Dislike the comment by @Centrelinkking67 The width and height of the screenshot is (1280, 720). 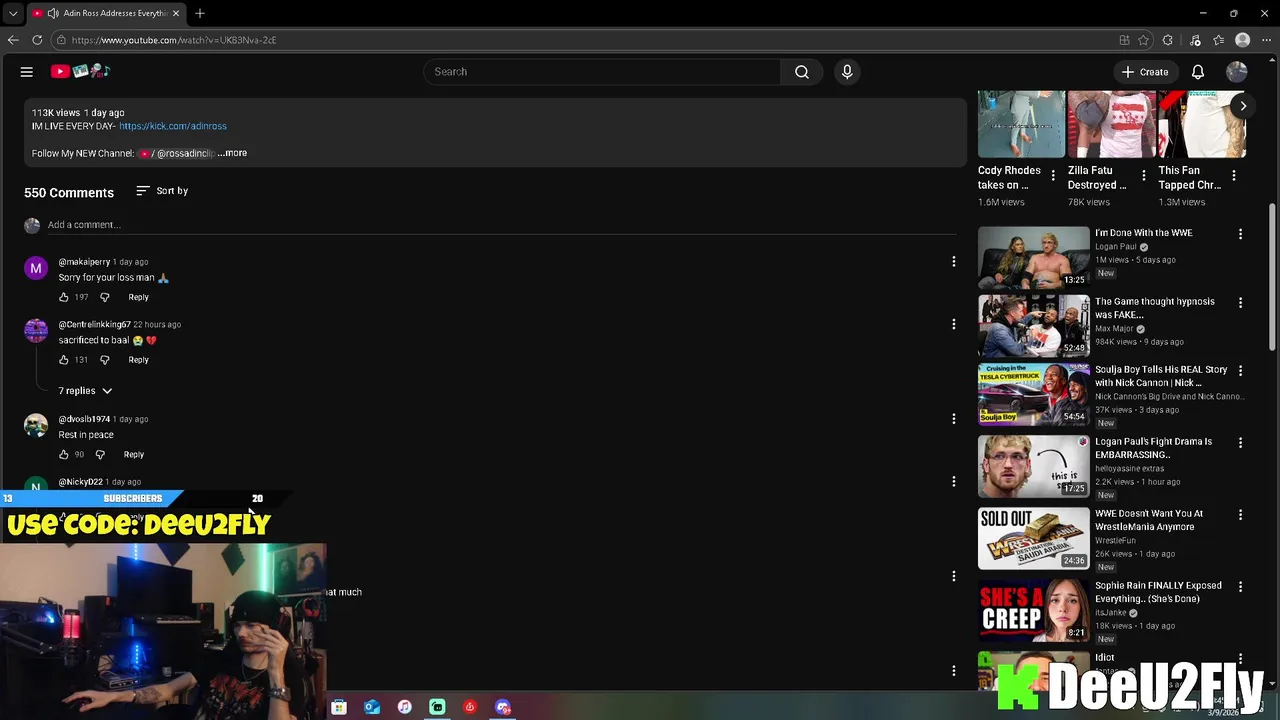click(x=104, y=360)
